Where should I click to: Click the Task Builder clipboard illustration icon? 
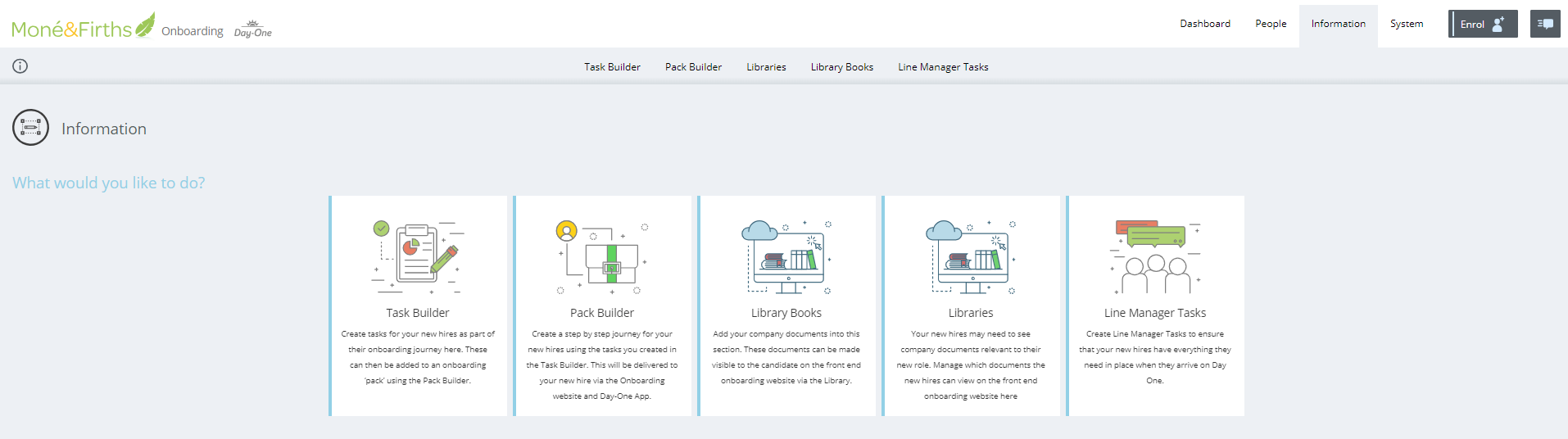418,257
